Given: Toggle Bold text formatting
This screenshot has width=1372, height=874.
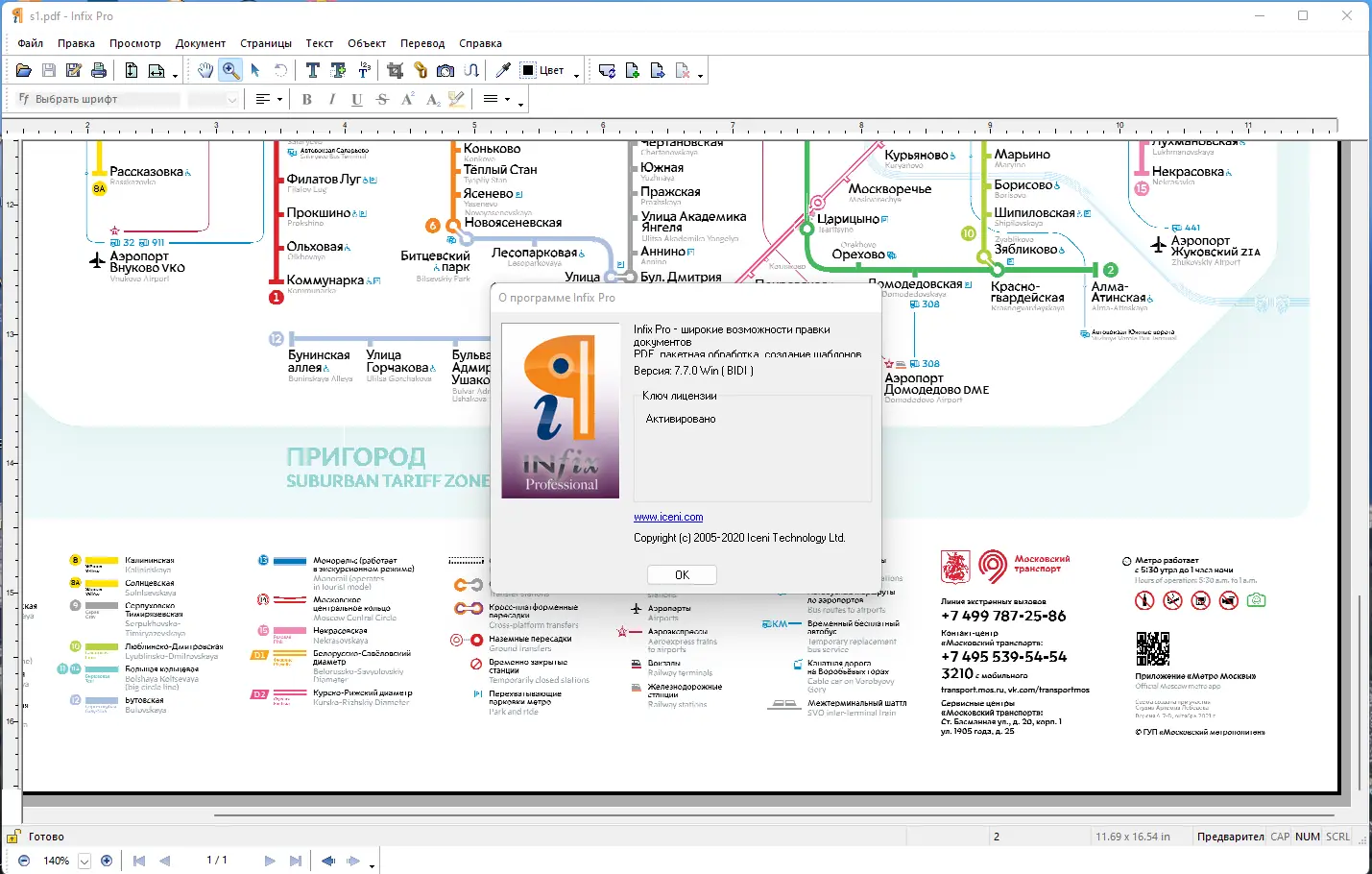Looking at the screenshot, I should pyautogui.click(x=307, y=99).
